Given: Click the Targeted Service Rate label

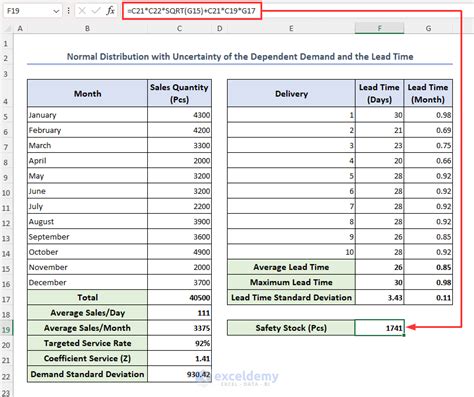Looking at the screenshot, I should [87, 343].
